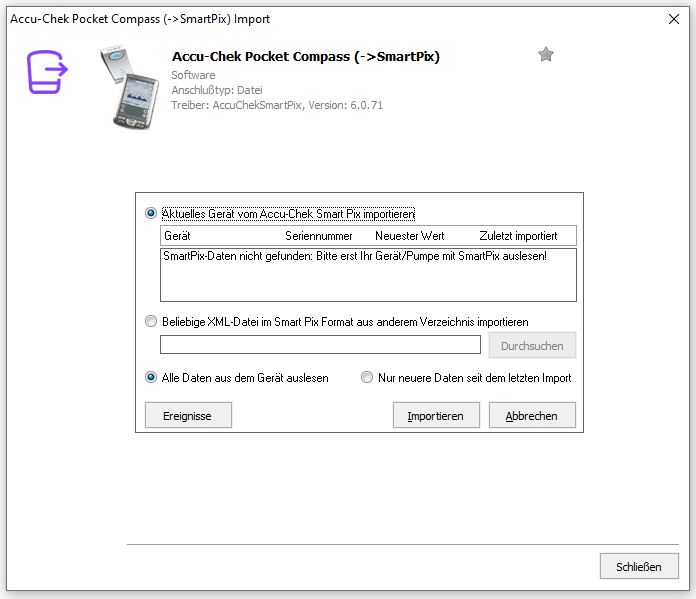This screenshot has height=599, width=696.
Task: Click the Pocket Compass PDA device image
Action: [x=130, y=87]
